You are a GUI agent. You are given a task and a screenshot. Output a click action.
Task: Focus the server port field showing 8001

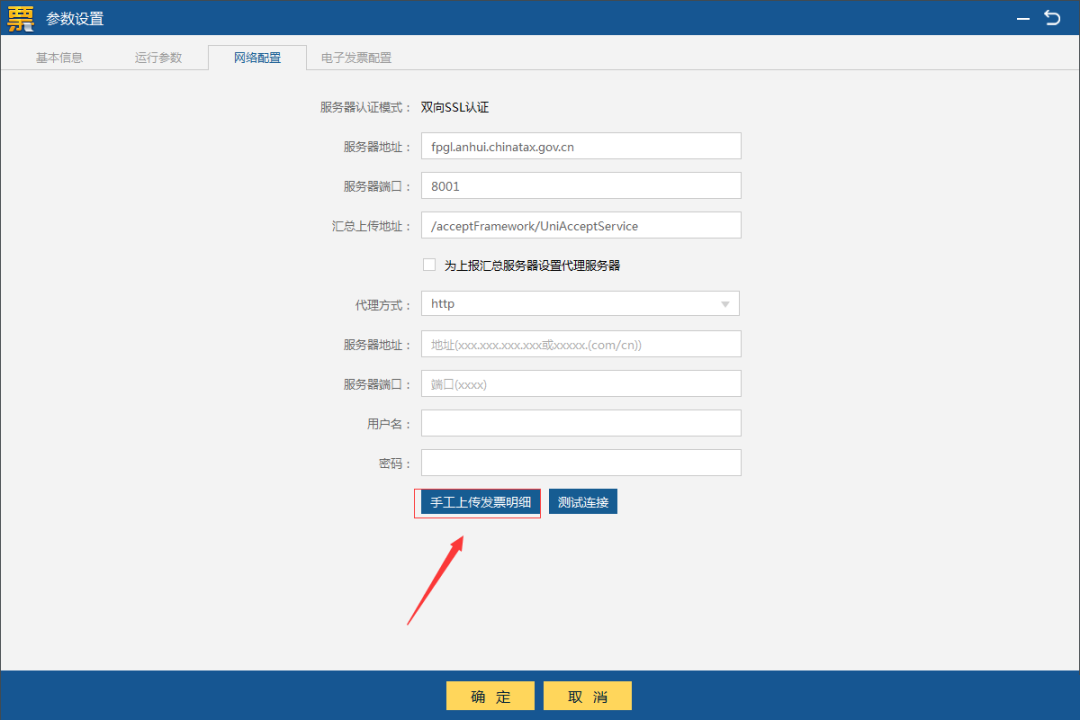click(580, 186)
